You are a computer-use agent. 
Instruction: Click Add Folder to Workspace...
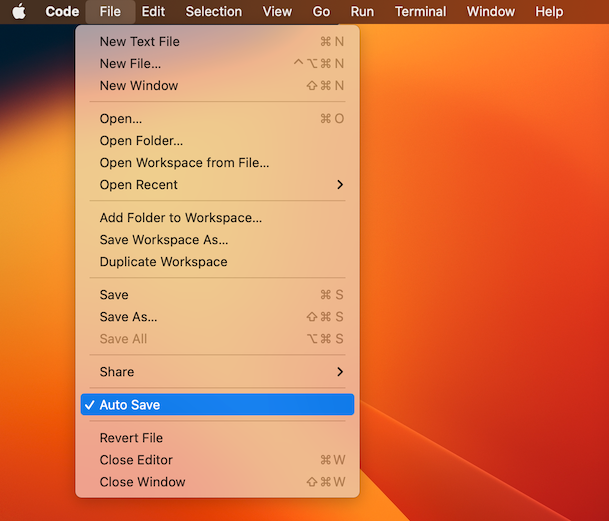[181, 218]
